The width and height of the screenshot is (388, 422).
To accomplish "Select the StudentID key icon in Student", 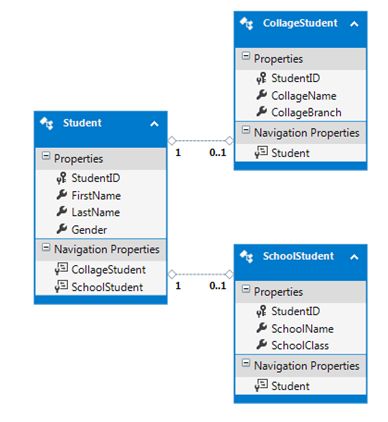I will [61, 178].
